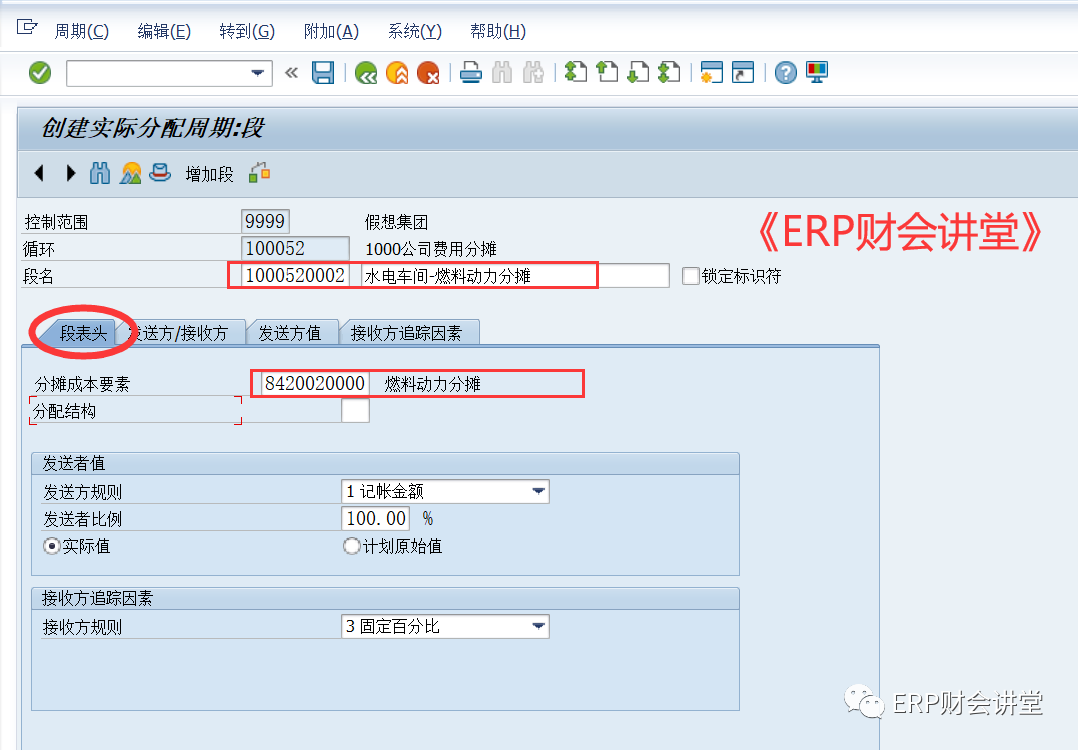Image resolution: width=1078 pixels, height=750 pixels.
Task: Go to the last page icon
Action: [x=669, y=72]
